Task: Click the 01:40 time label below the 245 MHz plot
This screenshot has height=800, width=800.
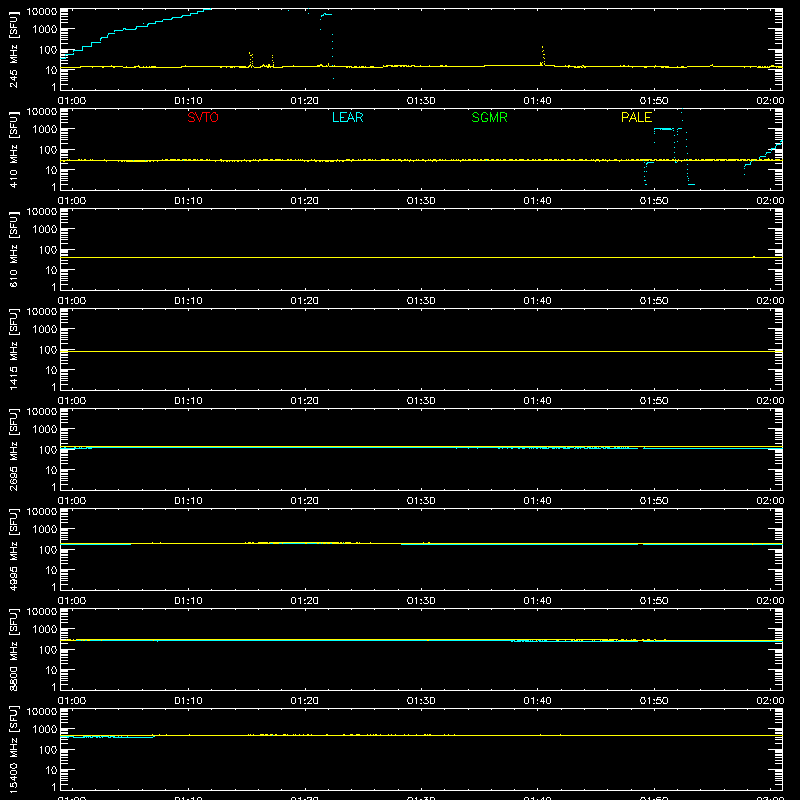Action: click(x=537, y=101)
